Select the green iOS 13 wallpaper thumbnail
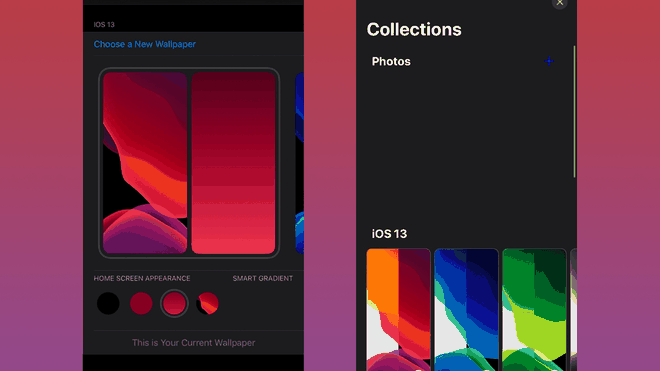 pyautogui.click(x=534, y=310)
